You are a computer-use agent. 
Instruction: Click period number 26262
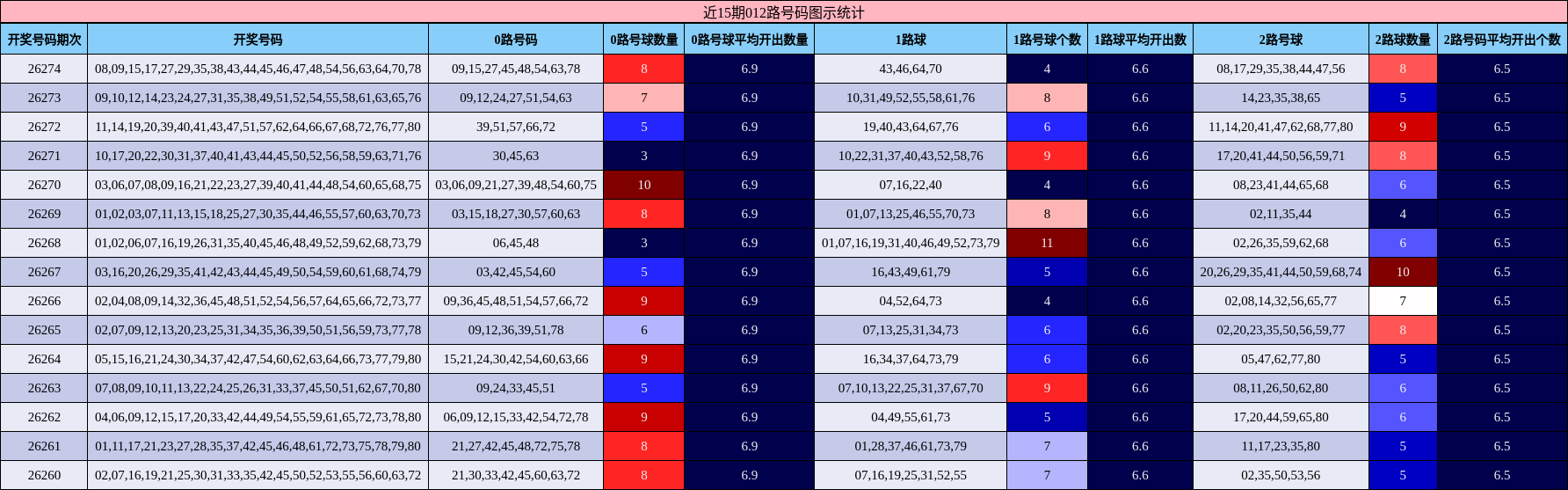(x=44, y=417)
